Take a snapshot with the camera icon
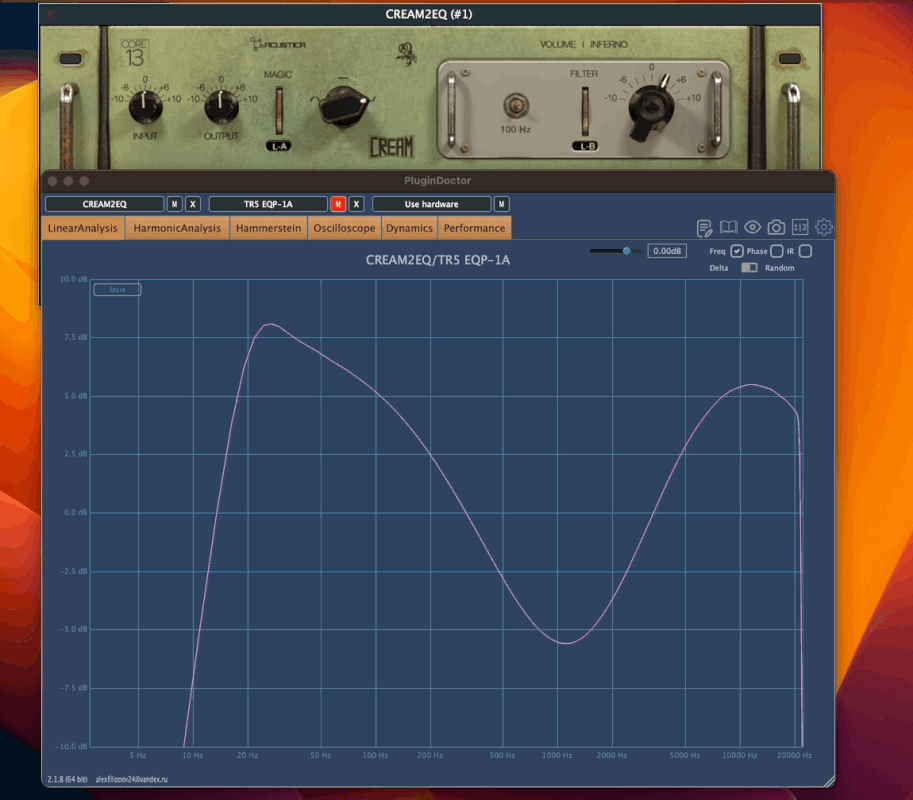Screen dimensions: 913x800 click(x=776, y=228)
